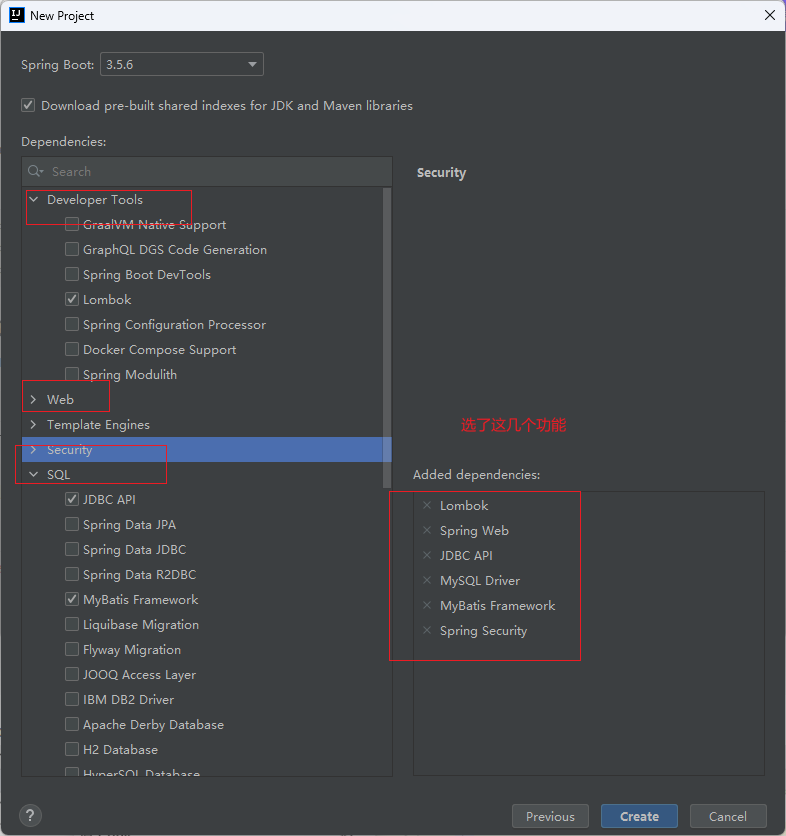Image resolution: width=786 pixels, height=836 pixels.
Task: Remove Spring Security from added dependencies
Action: (x=427, y=631)
